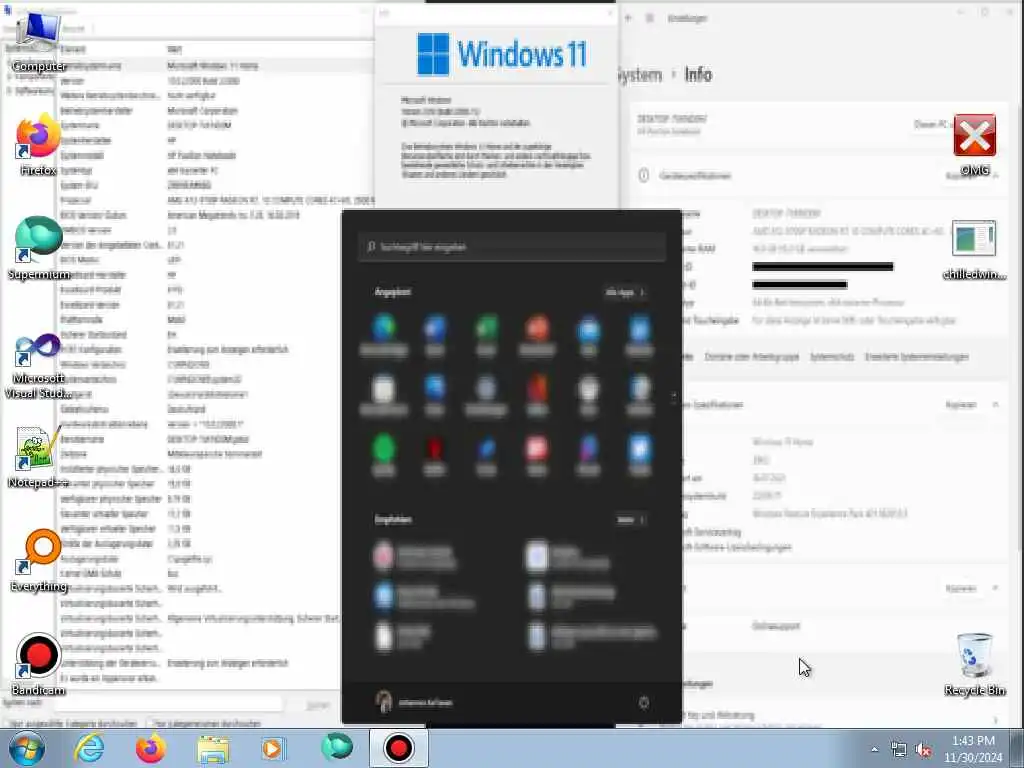Screen dimensions: 1024x768
Task: Select the Microsoft Visual Studio desktop shortcut
Action: pos(38,366)
